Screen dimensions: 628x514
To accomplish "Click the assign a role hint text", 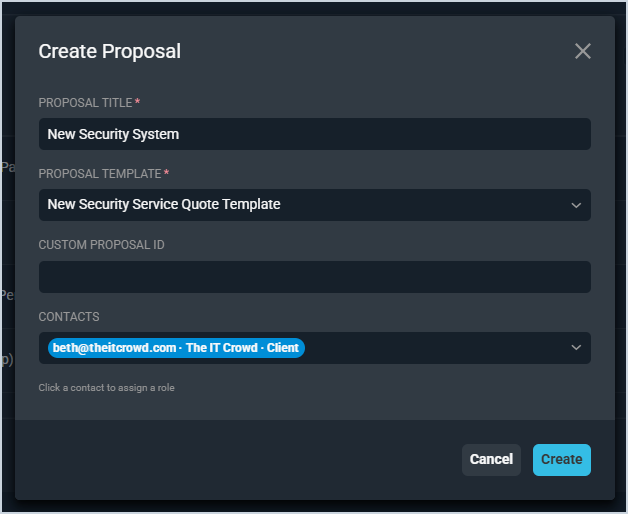I will tap(106, 388).
